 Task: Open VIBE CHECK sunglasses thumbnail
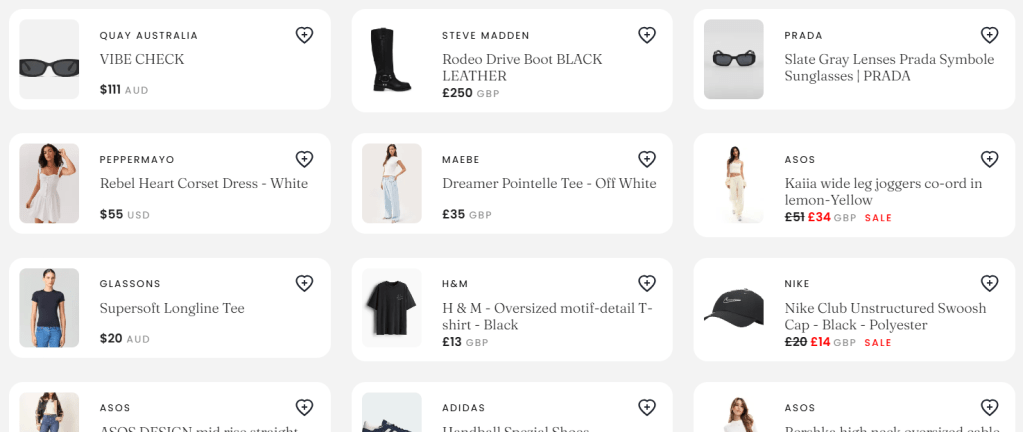click(49, 60)
